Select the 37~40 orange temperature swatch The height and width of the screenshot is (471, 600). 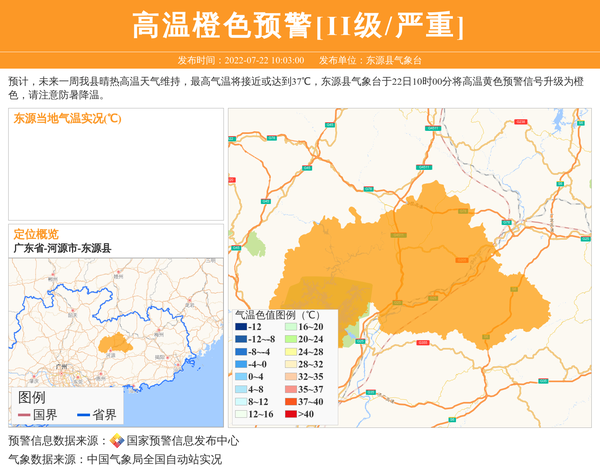(x=290, y=402)
